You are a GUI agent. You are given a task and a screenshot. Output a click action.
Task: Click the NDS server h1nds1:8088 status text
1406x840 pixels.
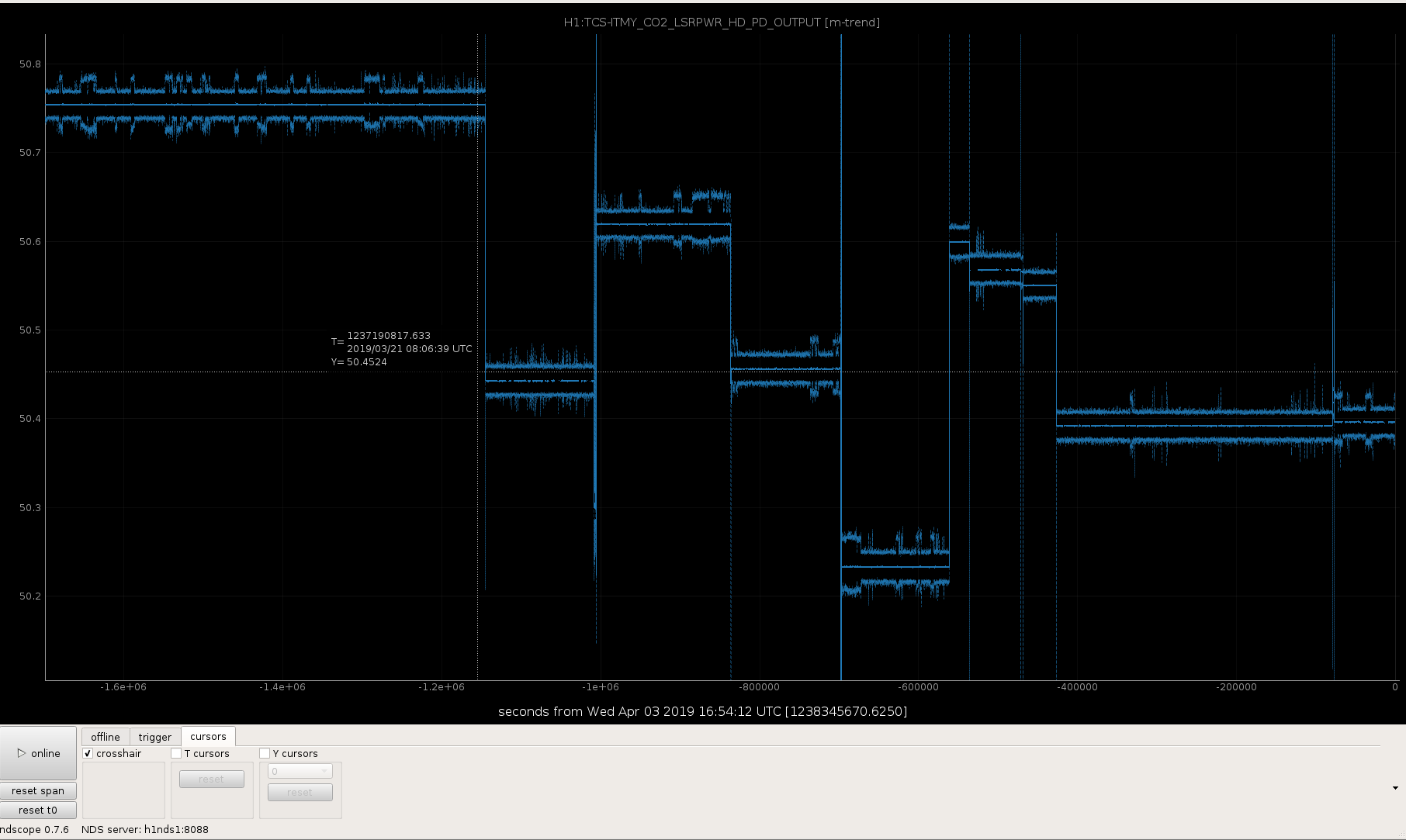pos(145,830)
